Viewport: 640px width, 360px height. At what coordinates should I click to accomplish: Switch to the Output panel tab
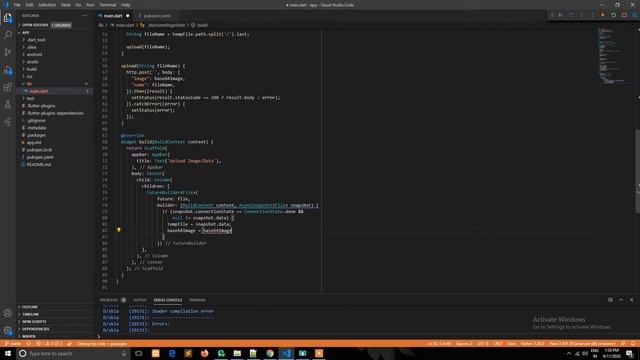140,300
